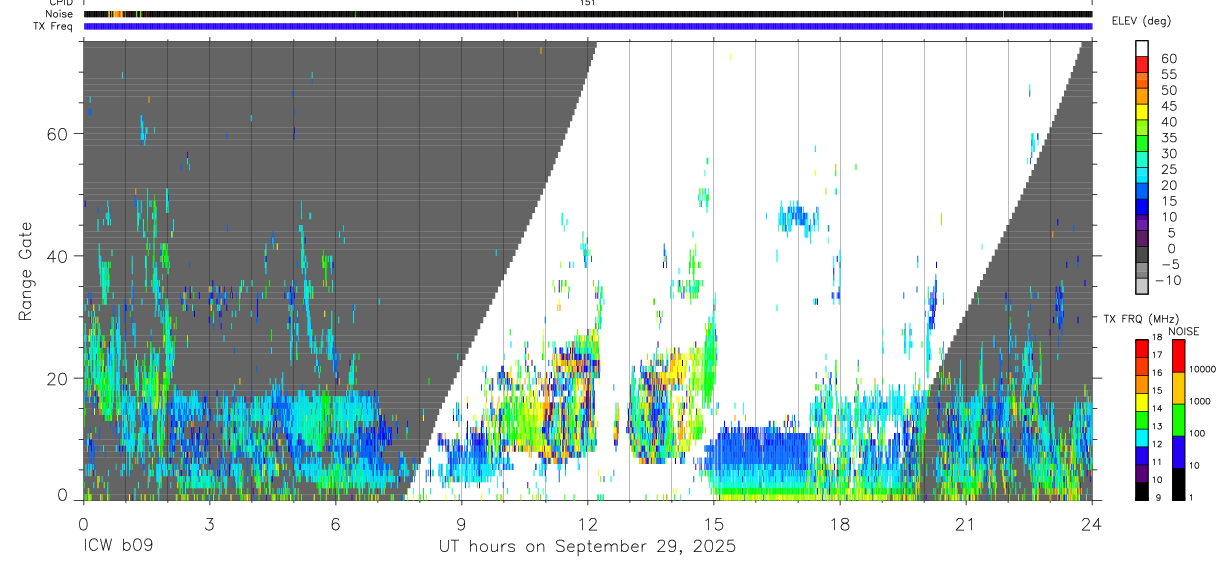Select the green segment of NOISE bar
The width and height of the screenshot is (1228, 567).
pos(1178,419)
